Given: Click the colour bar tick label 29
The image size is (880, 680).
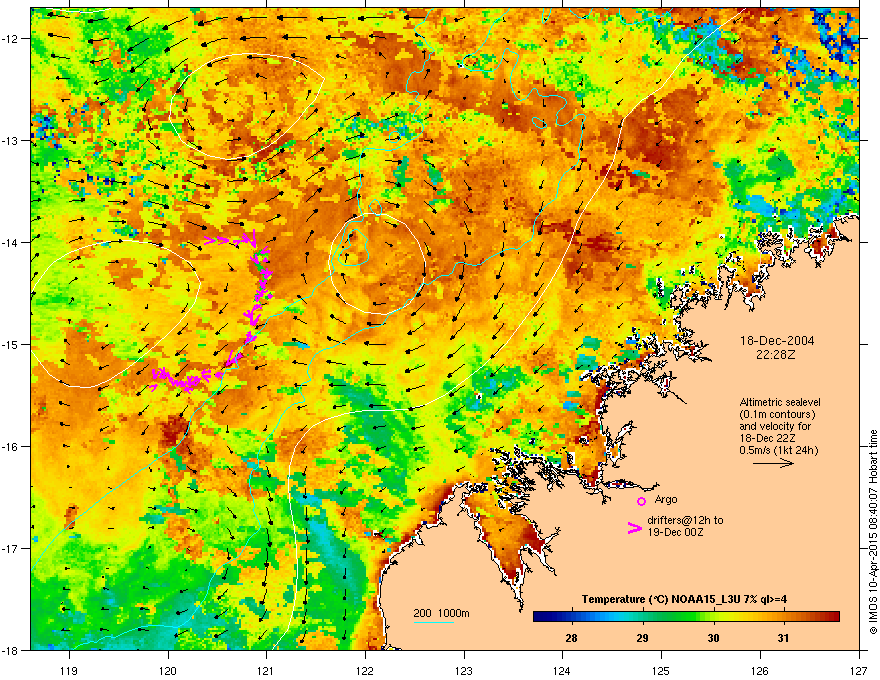Looking at the screenshot, I should 642,638.
